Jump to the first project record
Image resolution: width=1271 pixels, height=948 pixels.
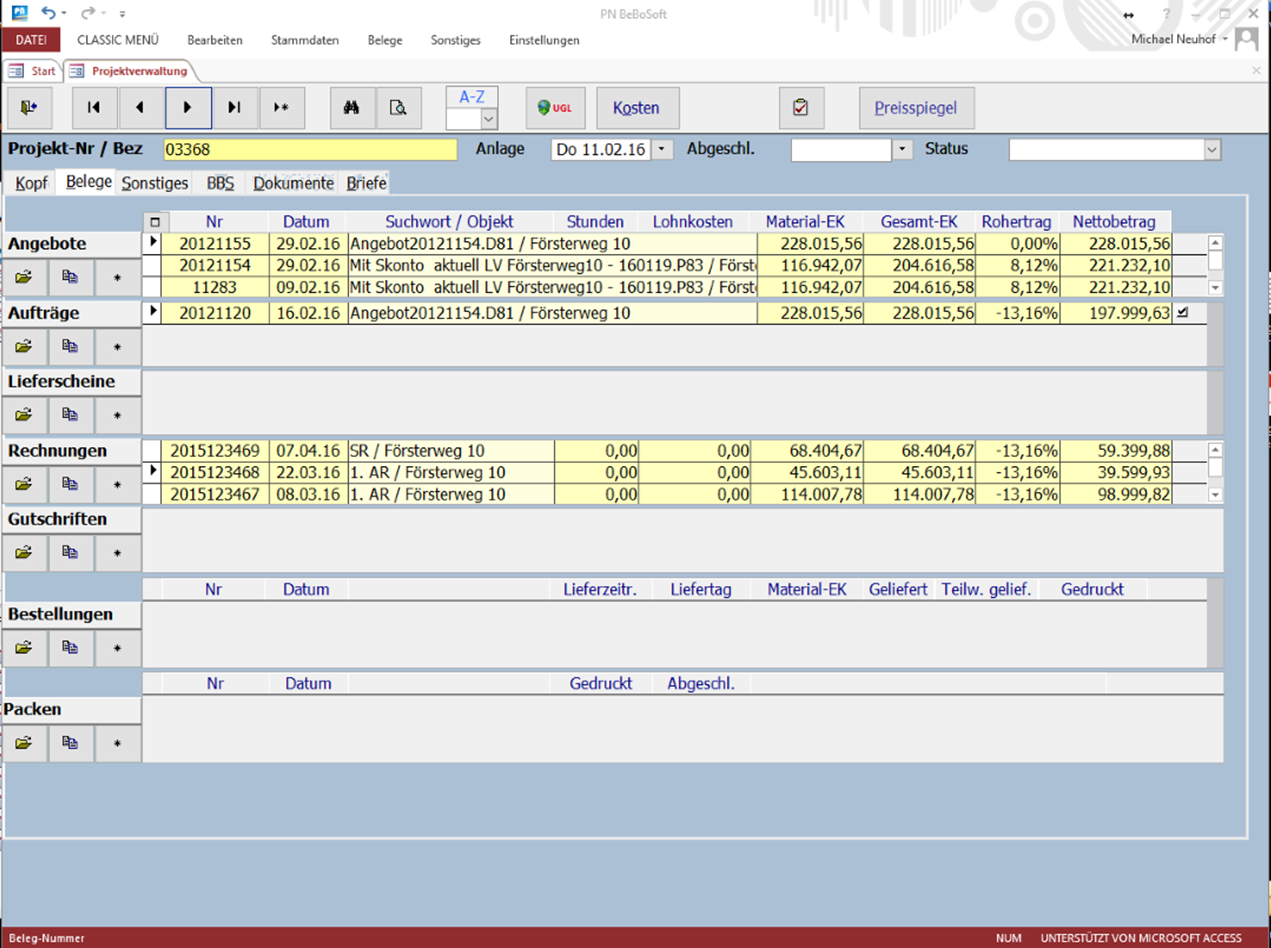[94, 108]
